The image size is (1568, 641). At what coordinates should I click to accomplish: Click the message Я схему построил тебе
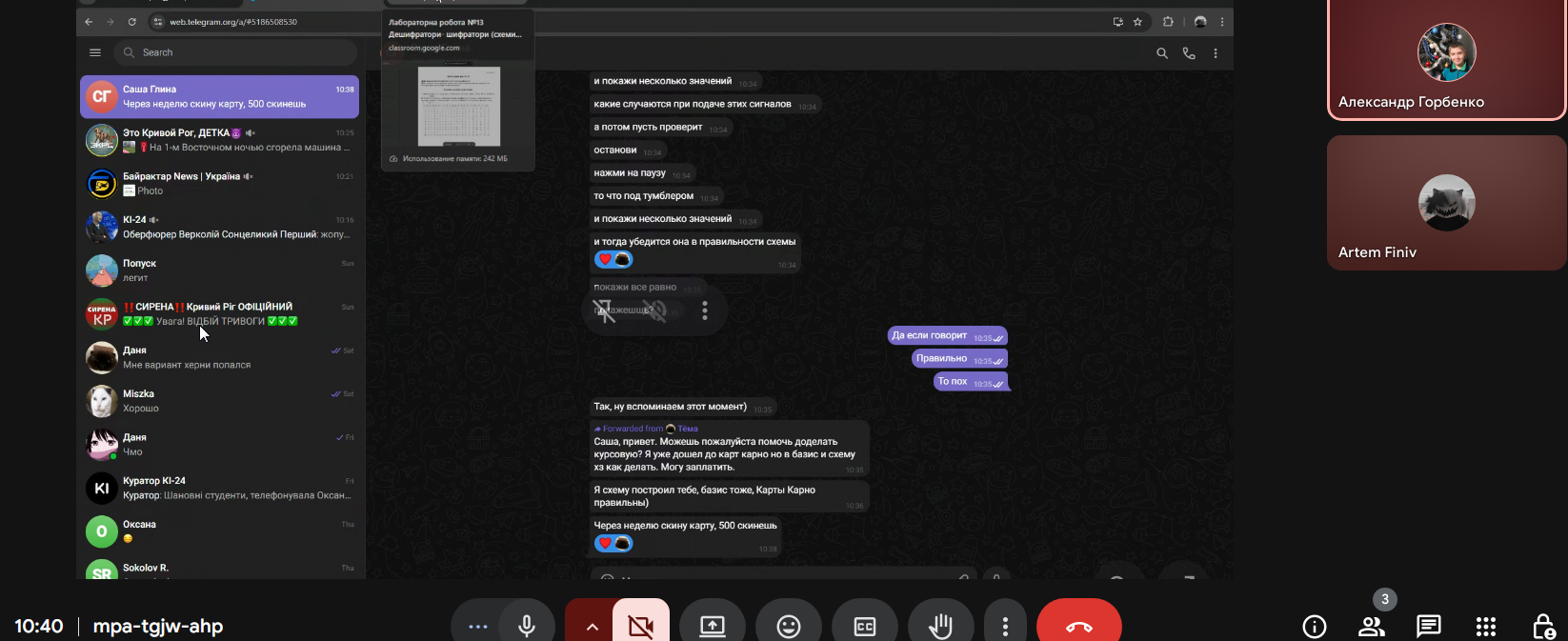tap(729, 496)
